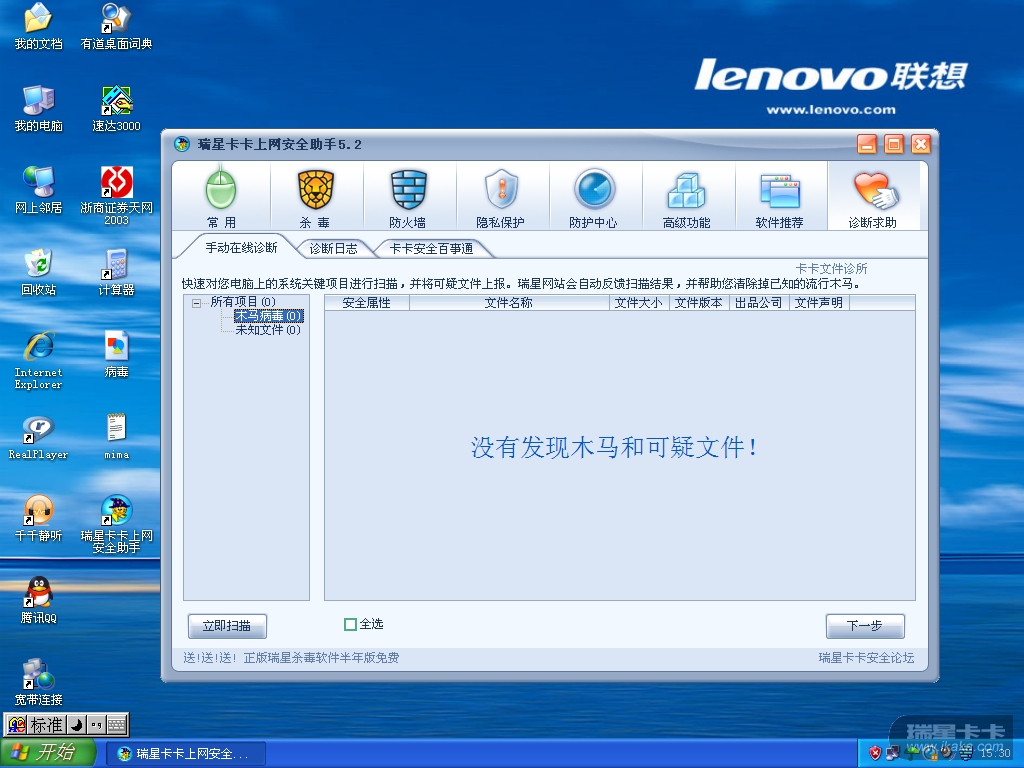Click the 文件版本 column header
This screenshot has width=1024, height=768.
click(x=699, y=303)
